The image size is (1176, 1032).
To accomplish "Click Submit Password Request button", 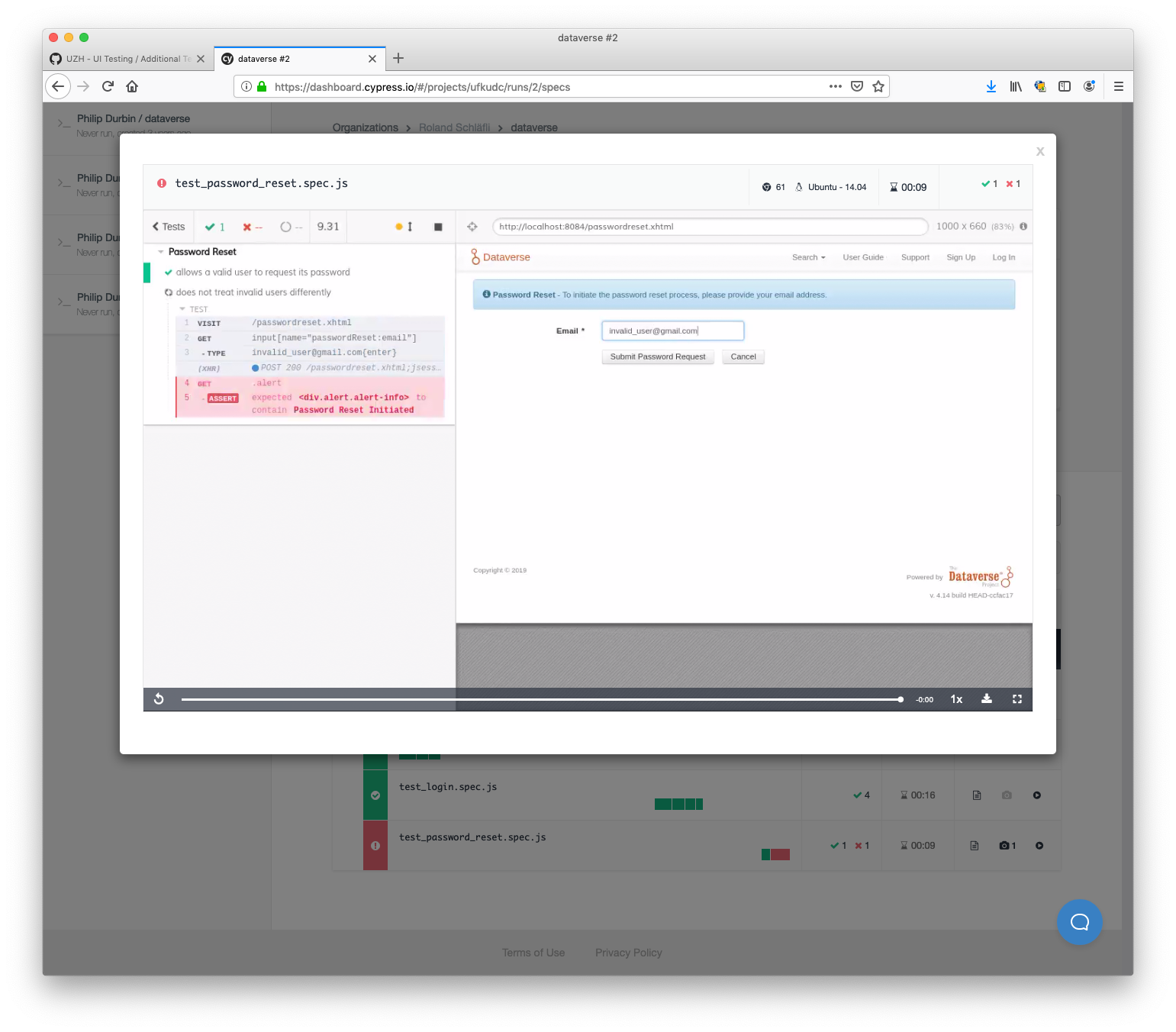I will (x=658, y=356).
